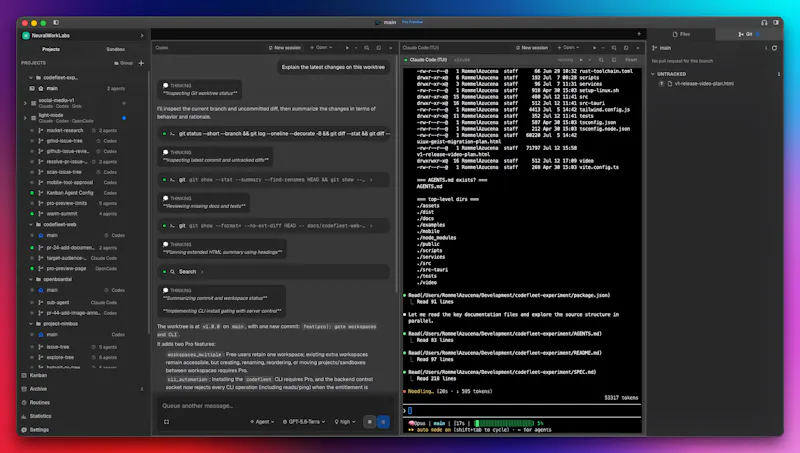Screen dimensions: 800x453
Task: Select the Claude Code (TUI) terminal tab
Action: pos(427,60)
